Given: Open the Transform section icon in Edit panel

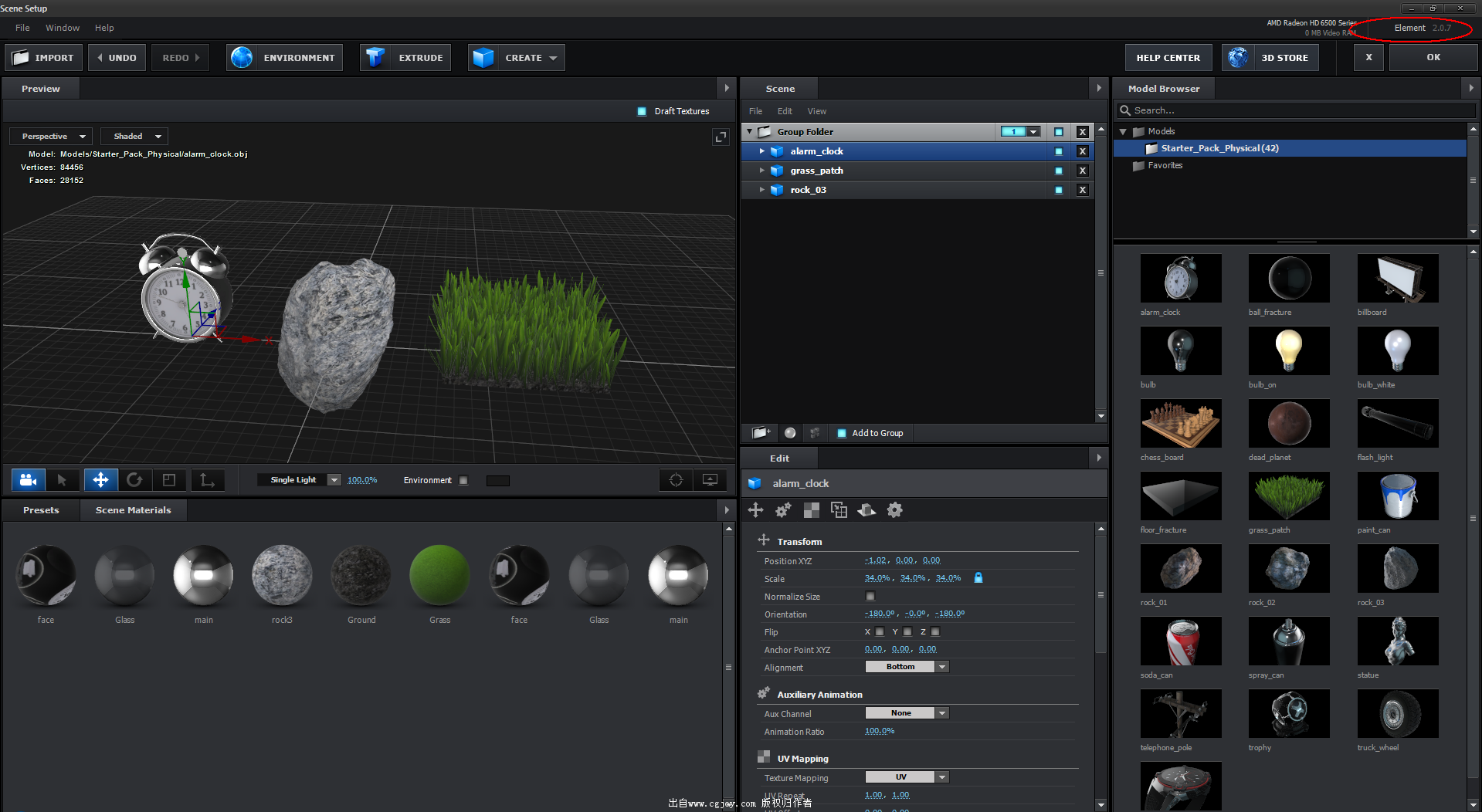Looking at the screenshot, I should pos(756,509).
